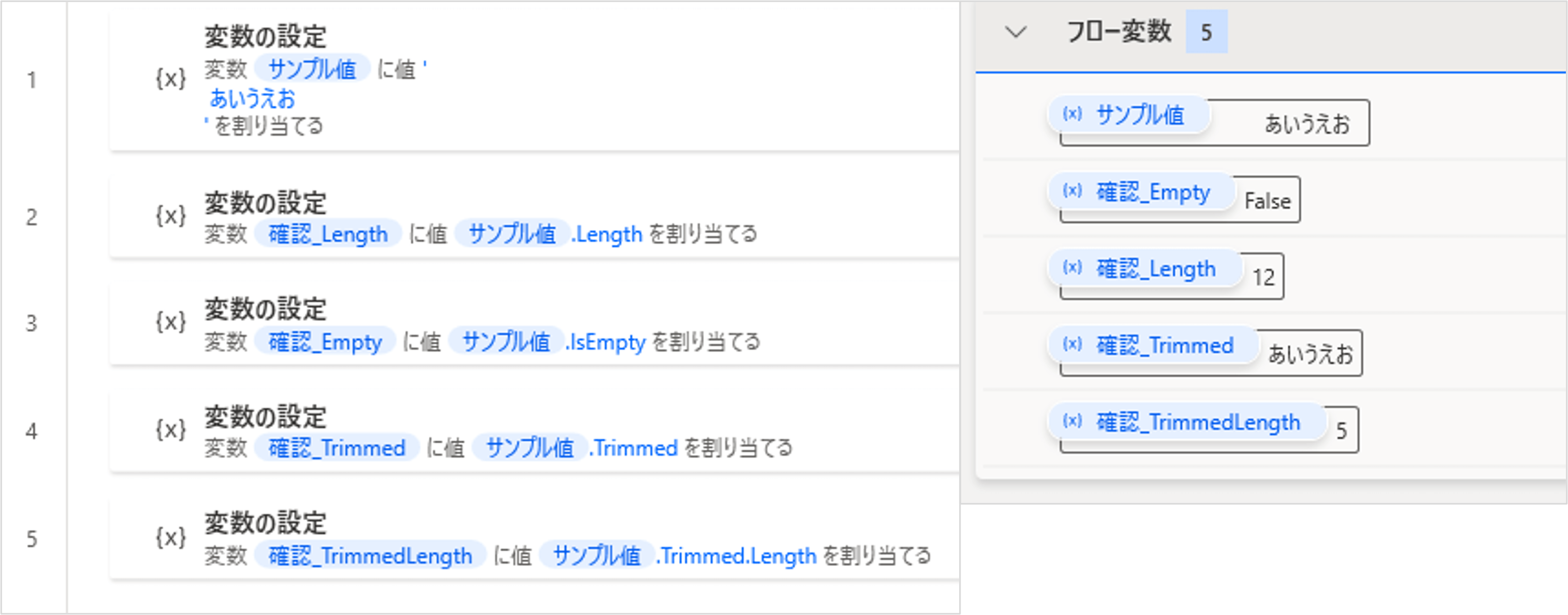
Task: Click the (x) icon beside 確認_TrimmedLength flow variable
Action: pos(1072,422)
